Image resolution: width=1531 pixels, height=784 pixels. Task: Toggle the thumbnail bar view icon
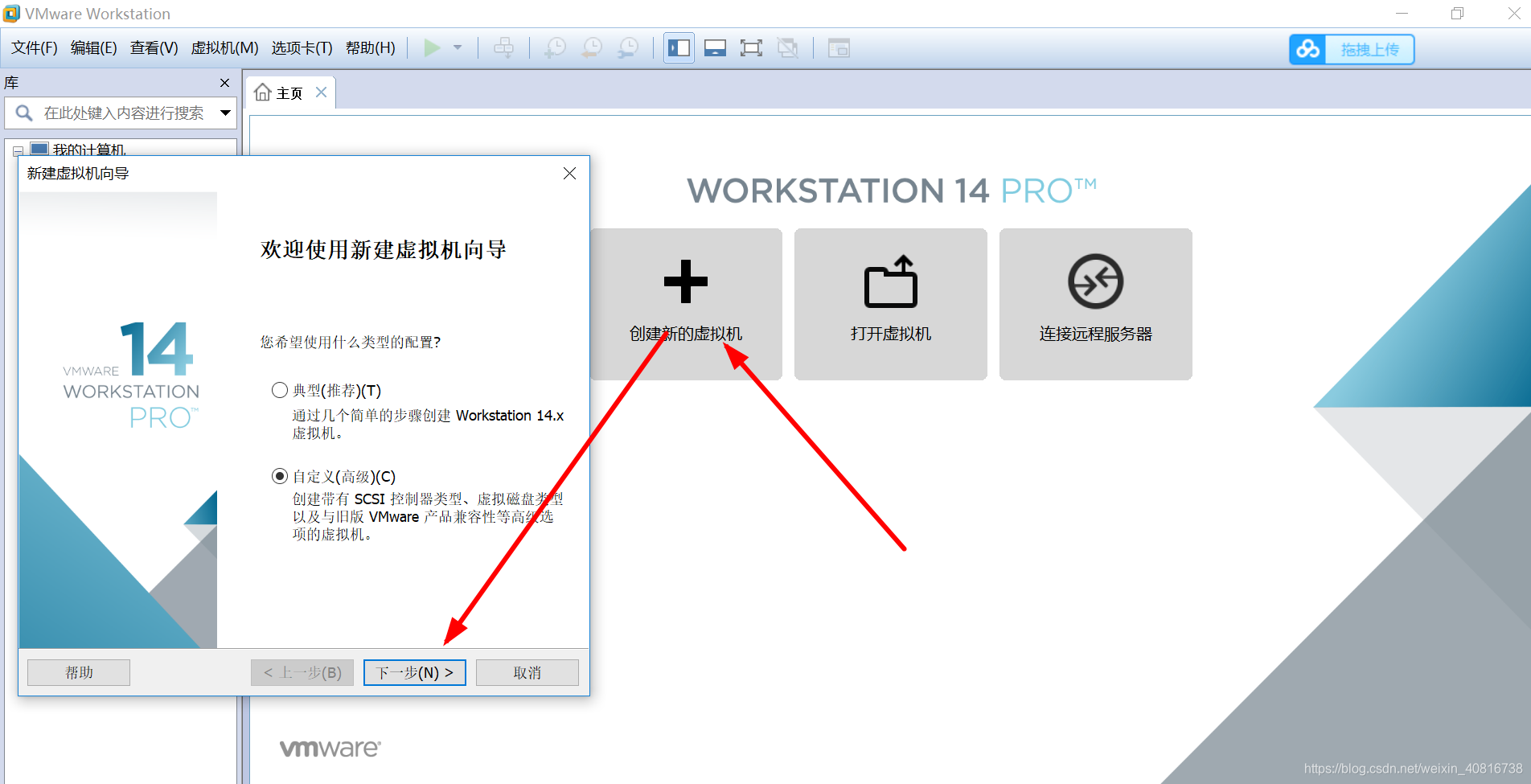pos(715,48)
